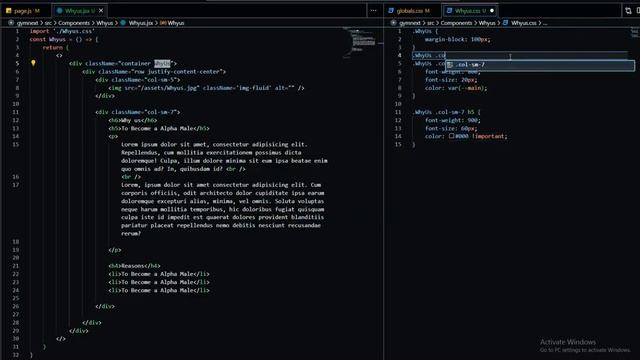Click the minimap of the Whyus.jsx editor
This screenshot has width=640, height=360.
click(x=362, y=42)
